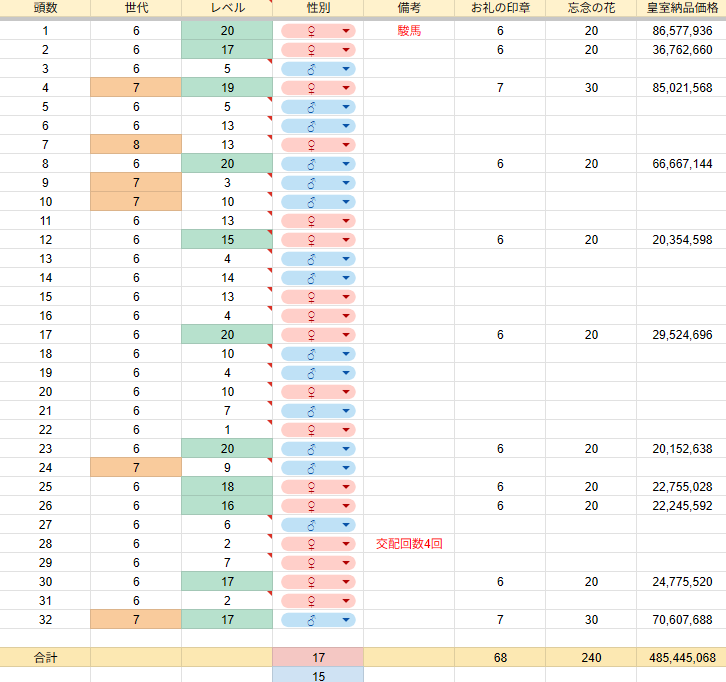Select the blue male count cell 15
Screen dimensions: 726x682
(318, 676)
